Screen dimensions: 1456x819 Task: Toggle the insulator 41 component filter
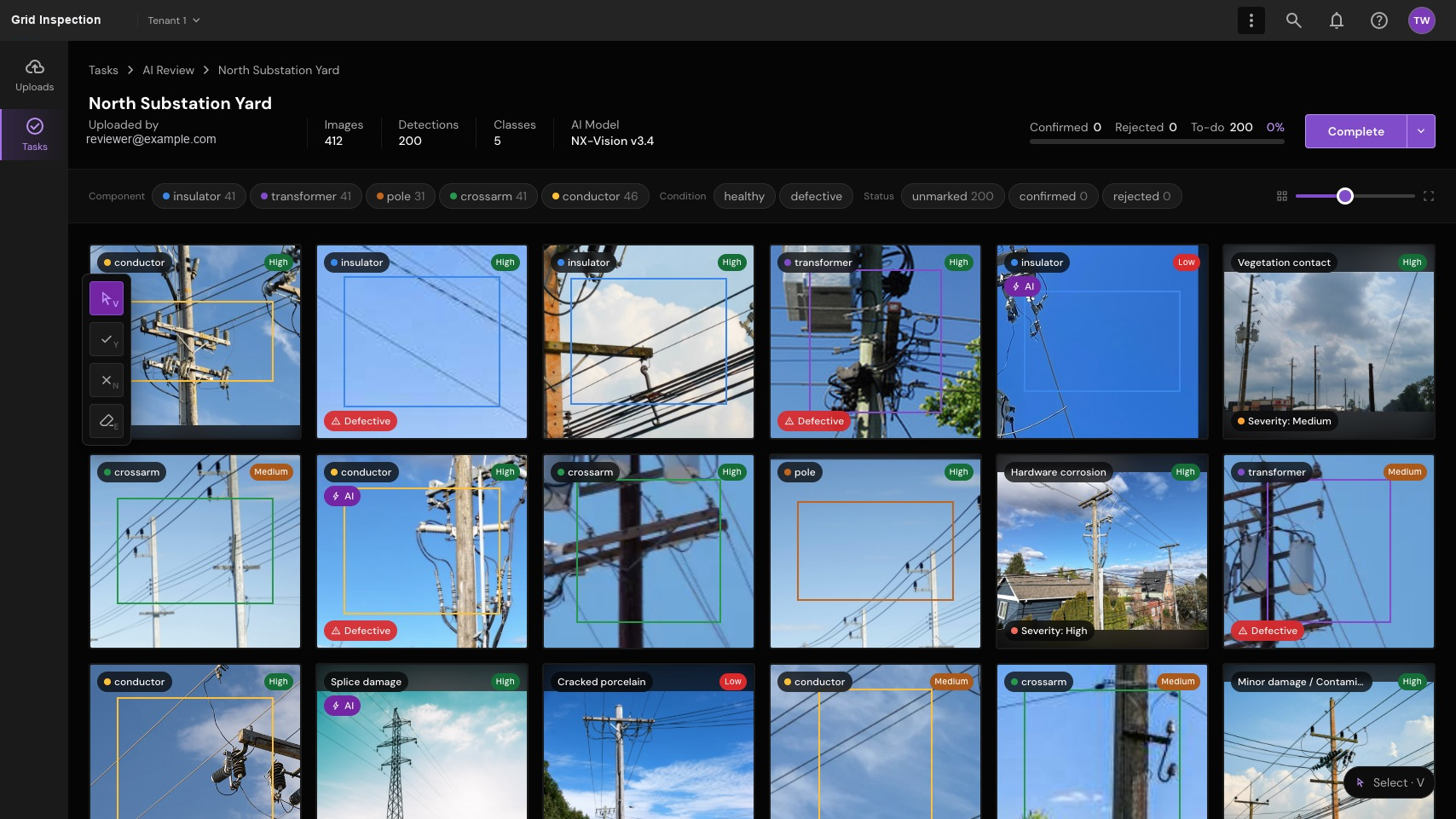click(199, 196)
